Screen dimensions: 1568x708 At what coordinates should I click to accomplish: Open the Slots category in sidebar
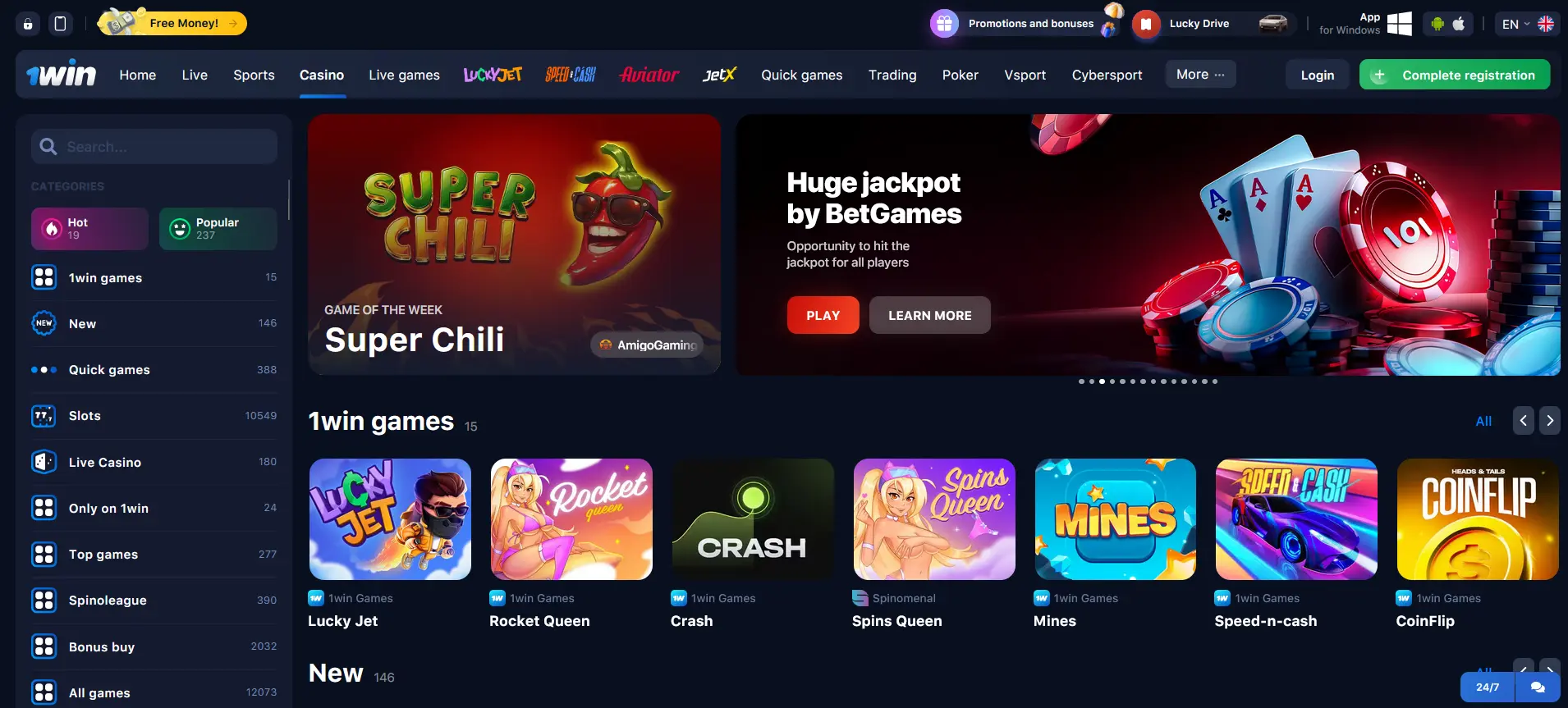click(154, 416)
